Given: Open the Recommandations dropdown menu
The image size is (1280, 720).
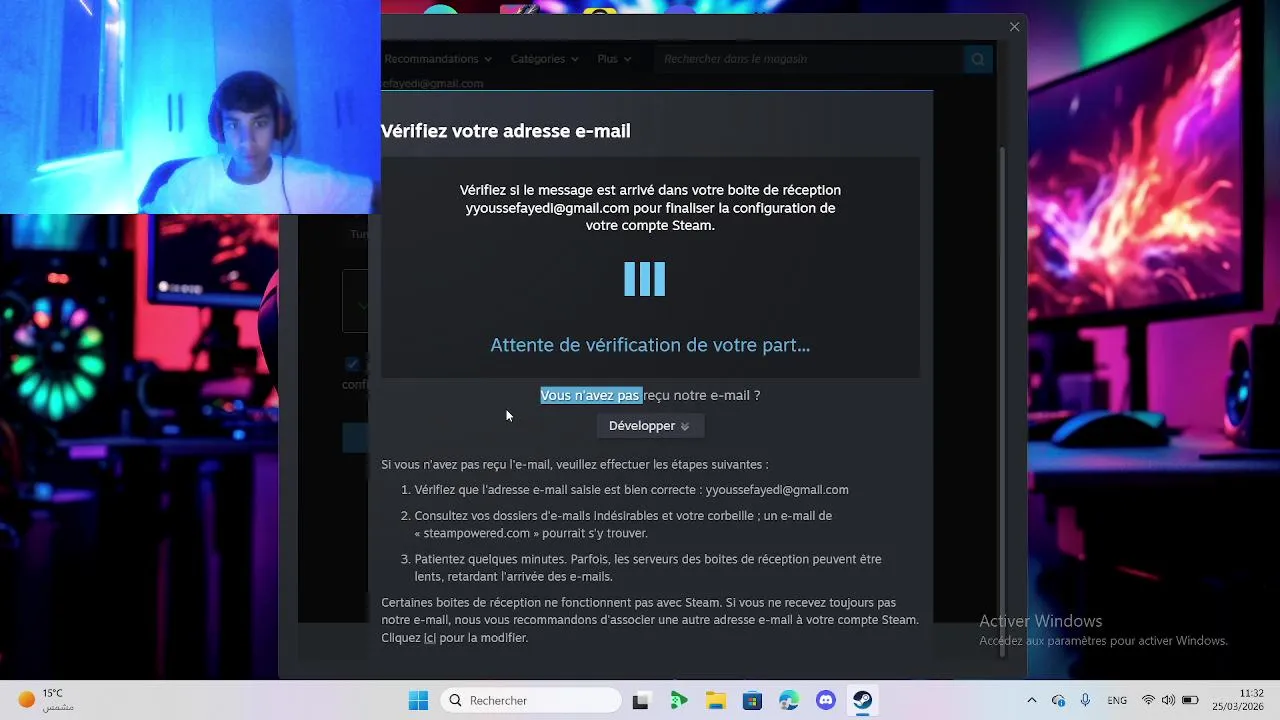Looking at the screenshot, I should pos(437,59).
